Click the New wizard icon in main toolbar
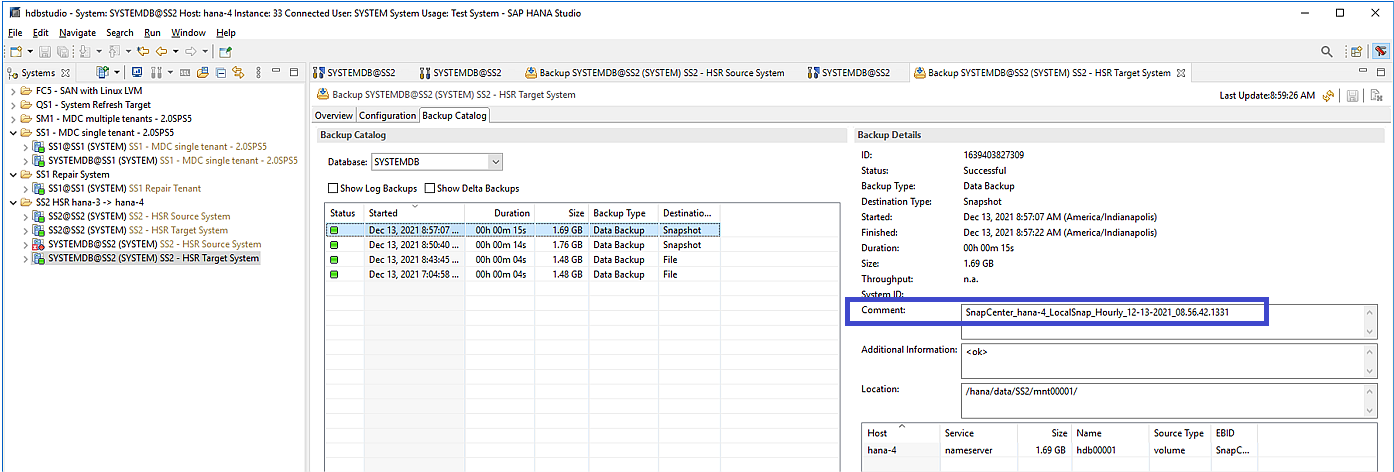The height and width of the screenshot is (472, 1394). click(x=16, y=51)
